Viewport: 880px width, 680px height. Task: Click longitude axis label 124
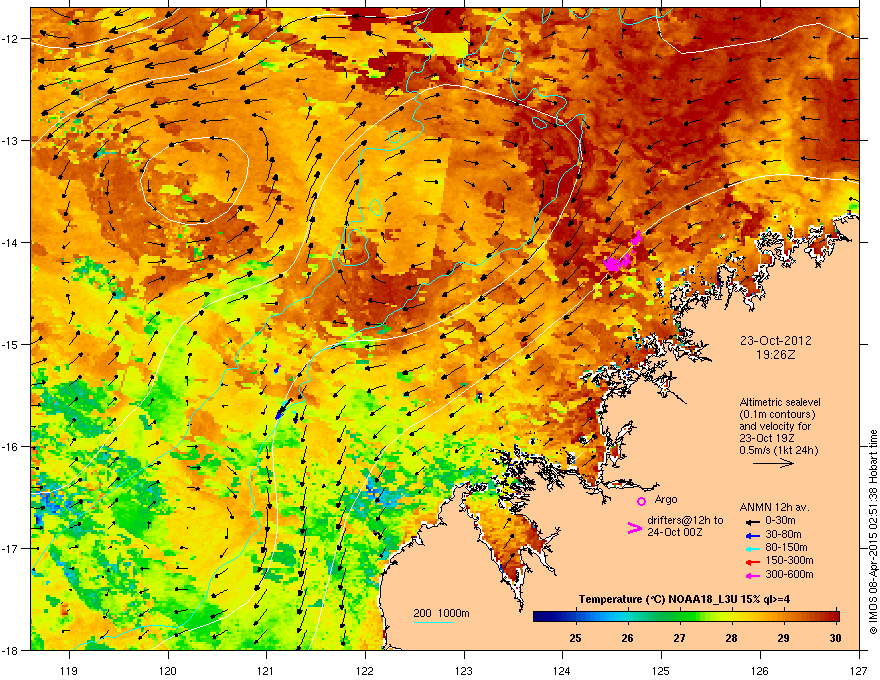click(x=562, y=670)
